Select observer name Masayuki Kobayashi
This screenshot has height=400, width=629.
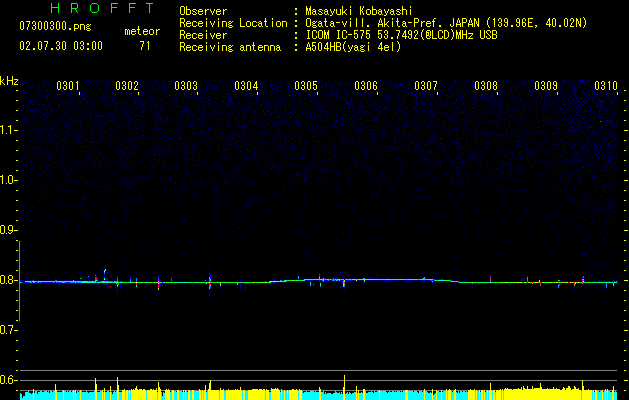(359, 12)
